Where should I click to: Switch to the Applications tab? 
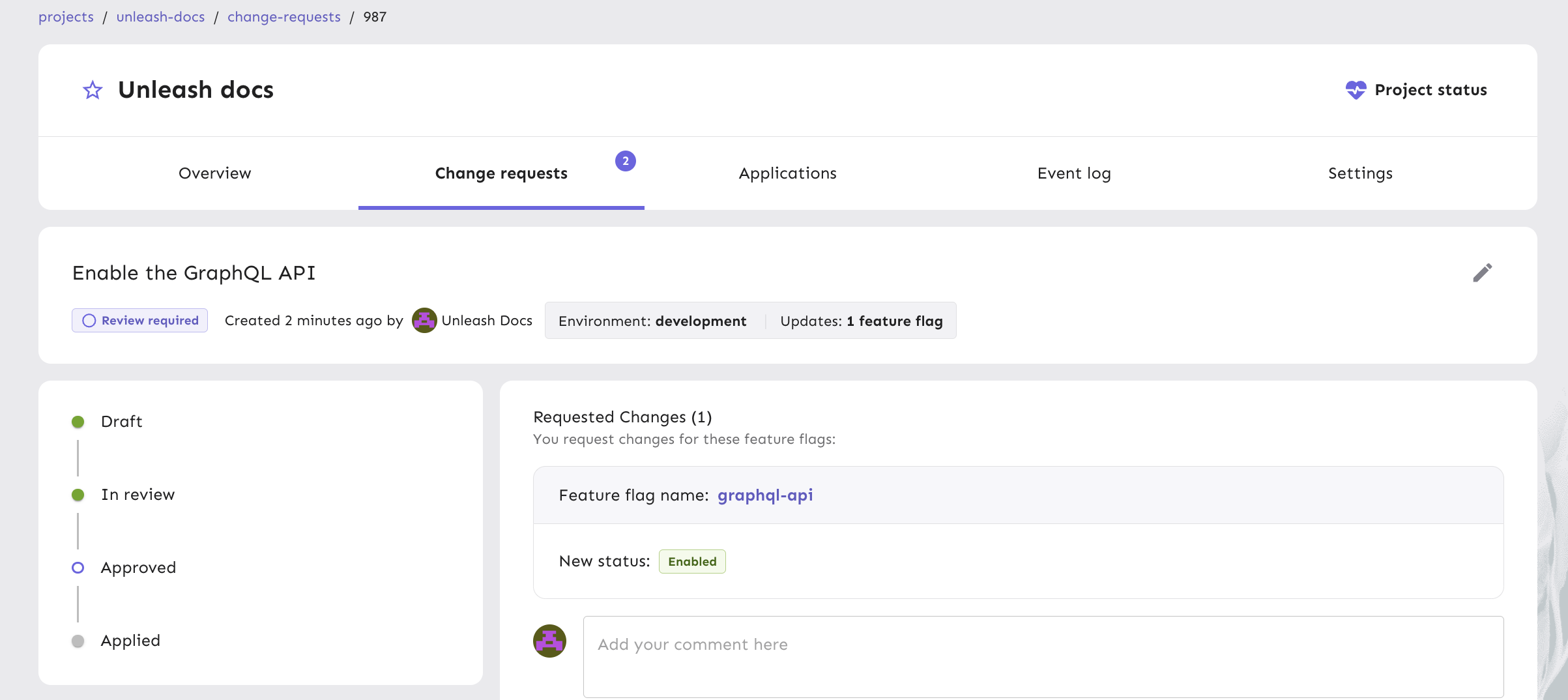tap(787, 173)
